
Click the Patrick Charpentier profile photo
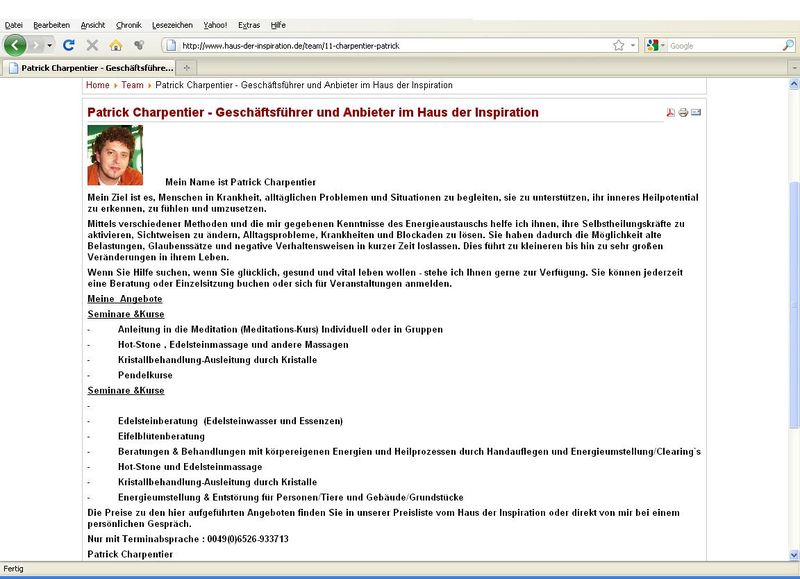115,155
